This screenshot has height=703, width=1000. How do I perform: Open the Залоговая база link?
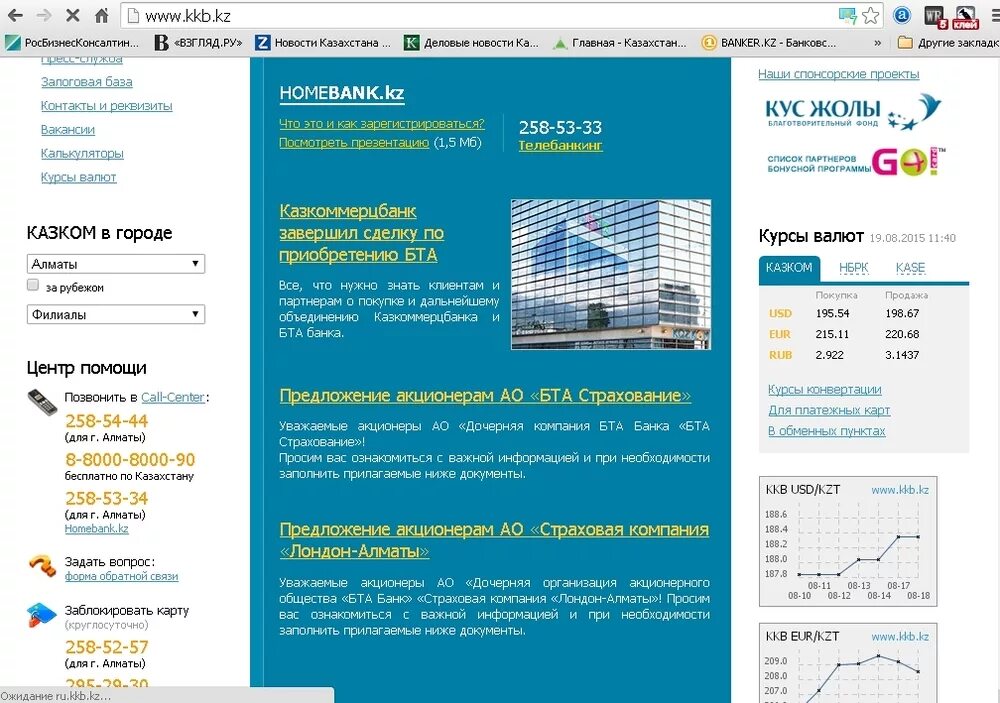(87, 82)
